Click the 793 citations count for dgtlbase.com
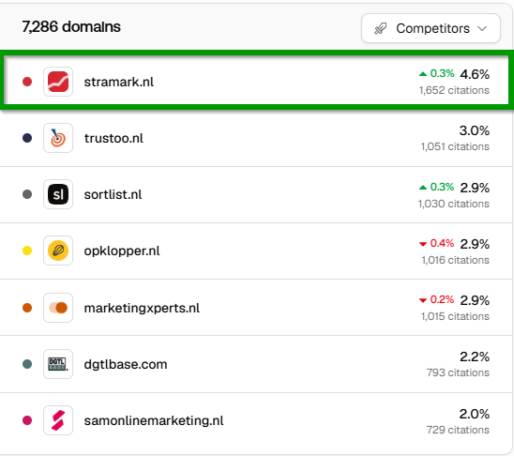Viewport: 514px width, 456px height. [458, 373]
